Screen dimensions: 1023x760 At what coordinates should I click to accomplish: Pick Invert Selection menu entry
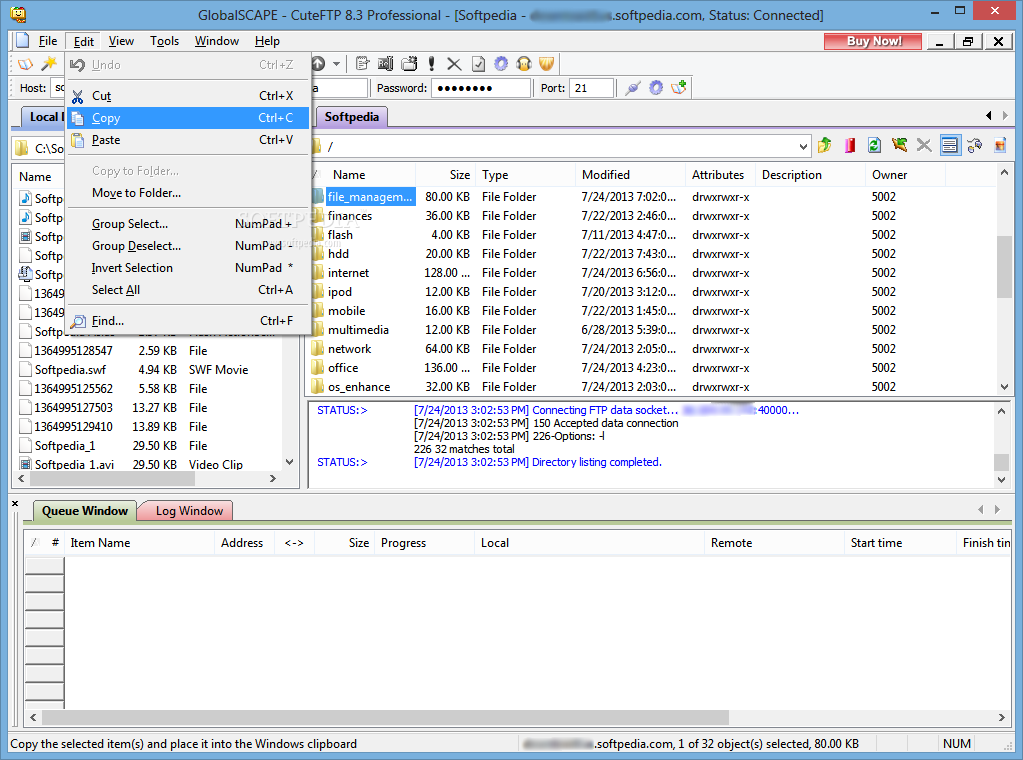[x=132, y=268]
